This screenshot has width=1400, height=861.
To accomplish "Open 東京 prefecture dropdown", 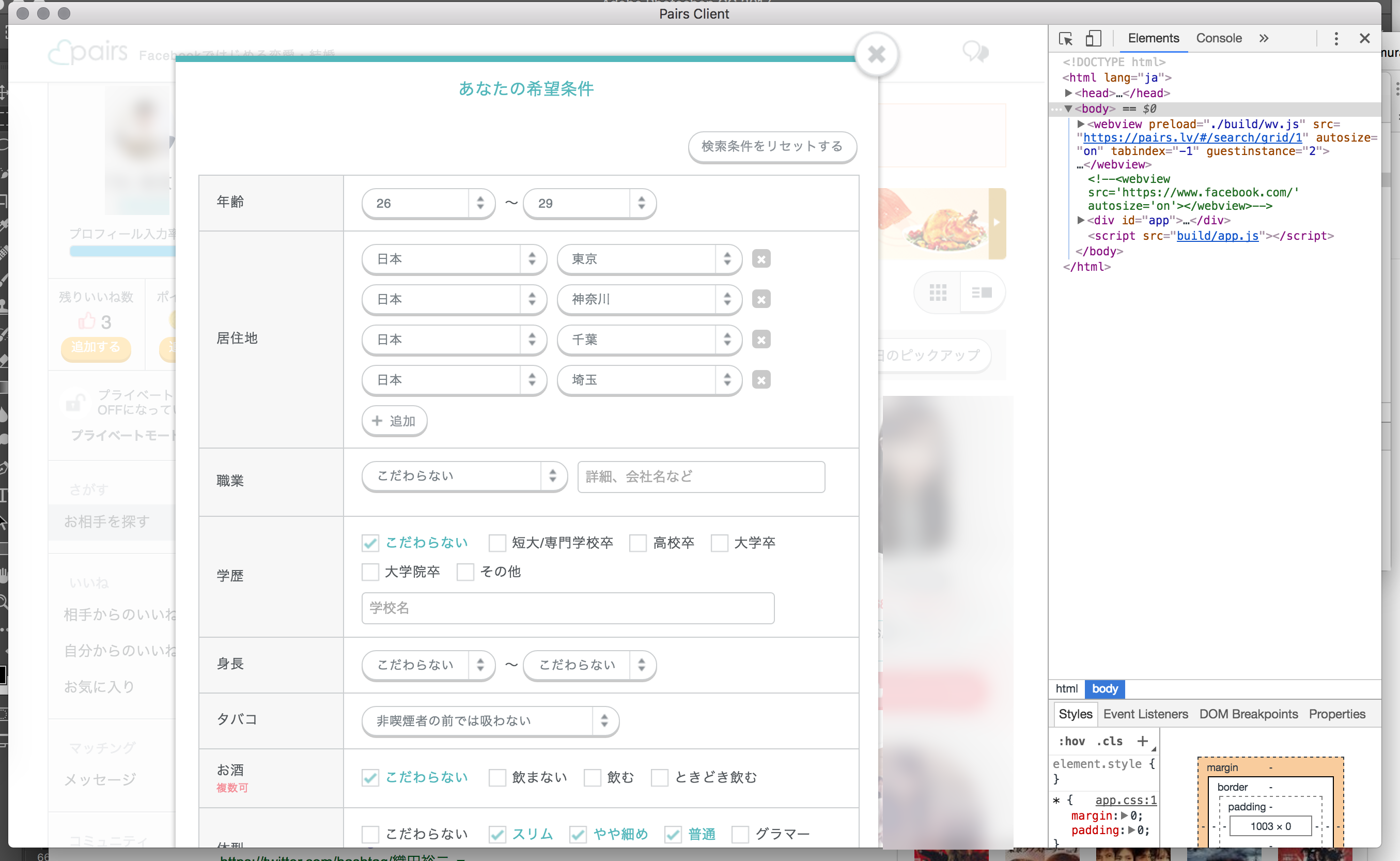I will pyautogui.click(x=649, y=259).
